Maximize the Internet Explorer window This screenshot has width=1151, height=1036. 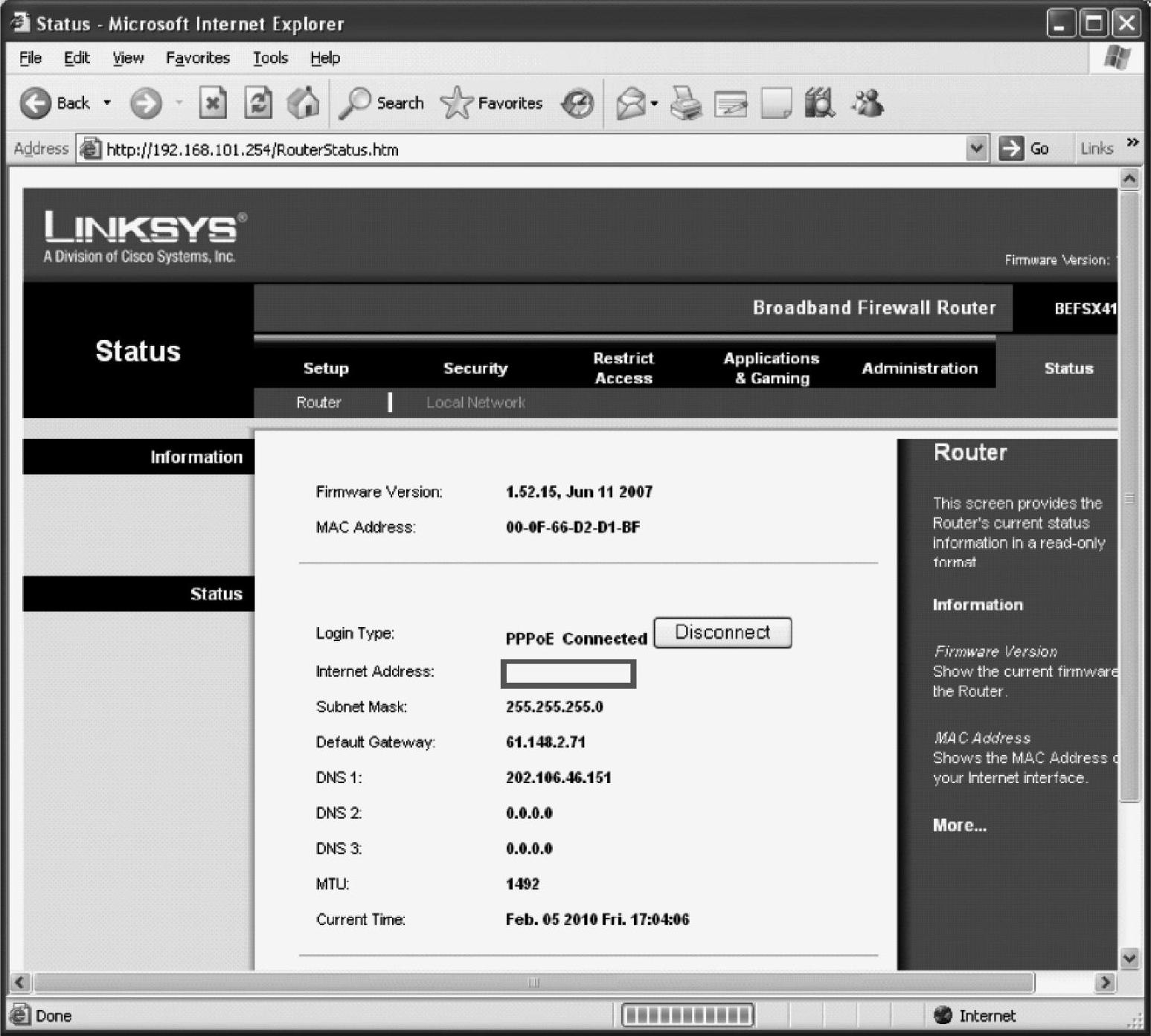point(1094,23)
